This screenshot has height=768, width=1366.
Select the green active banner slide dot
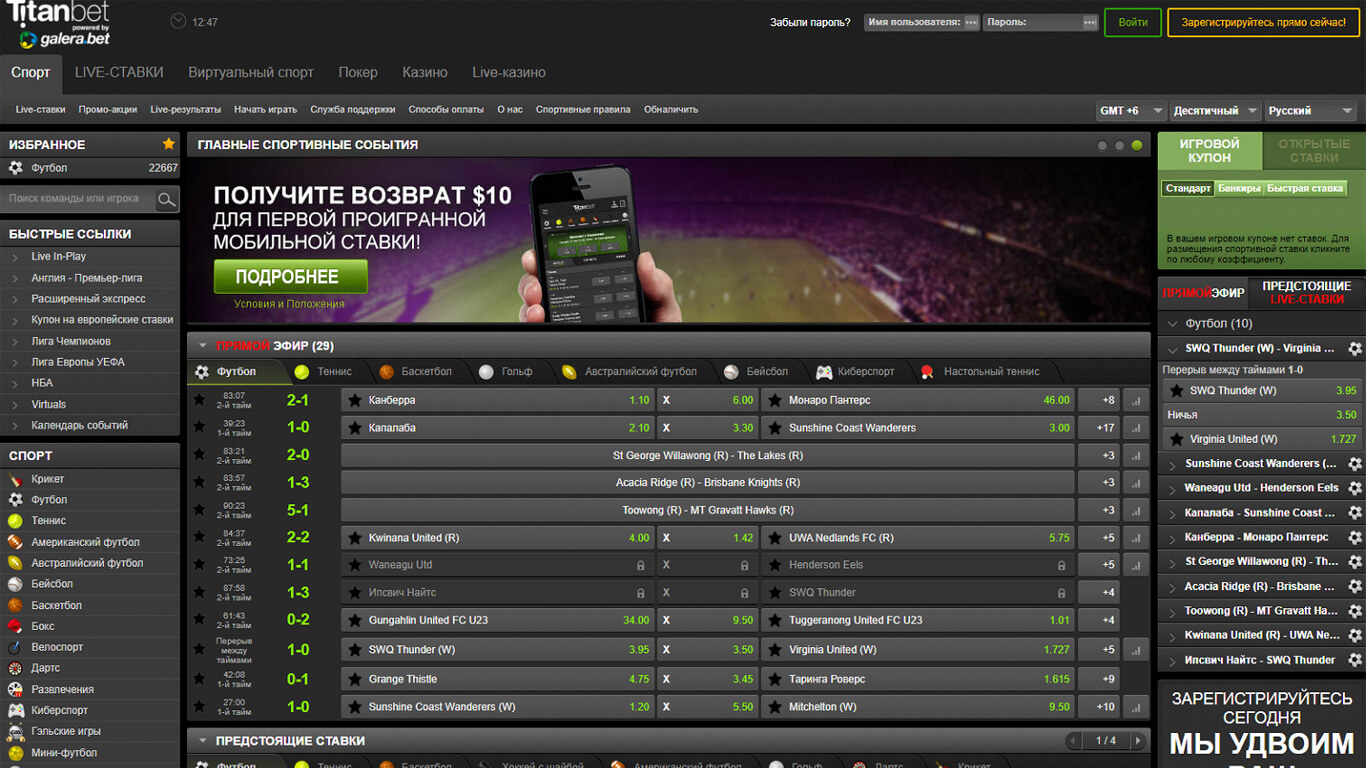(1137, 146)
